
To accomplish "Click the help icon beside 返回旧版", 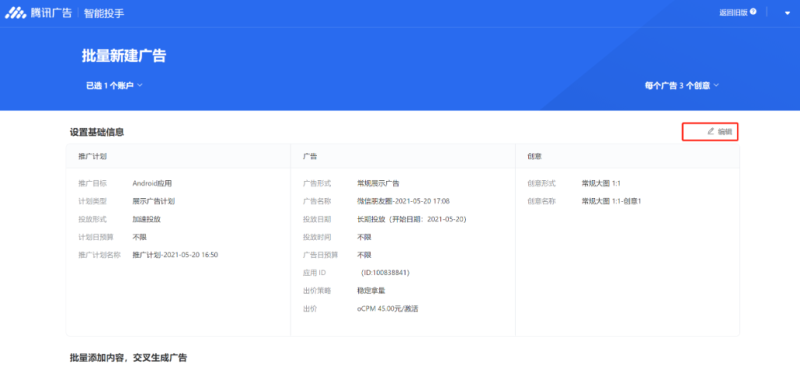I will [753, 12].
